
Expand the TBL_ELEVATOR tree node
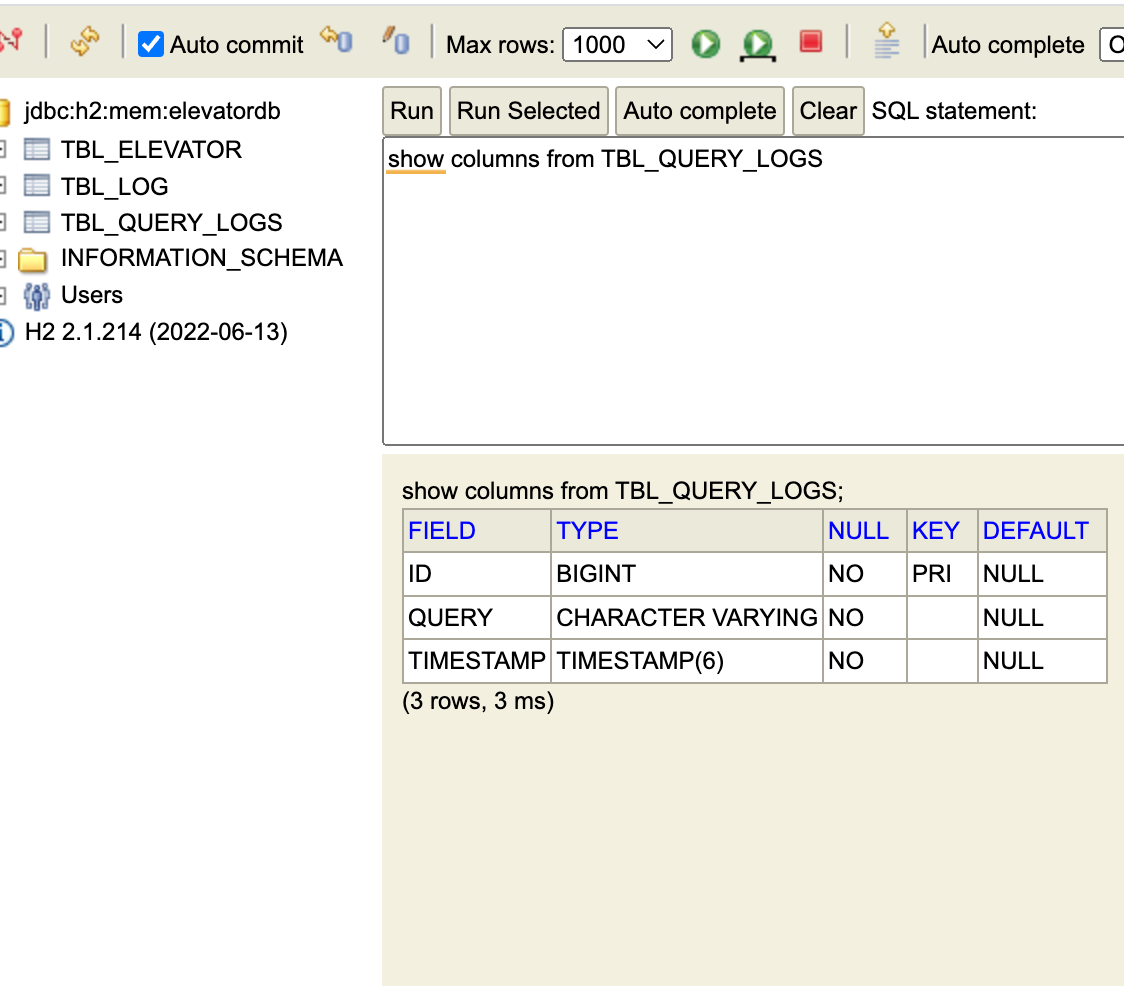coord(3,149)
